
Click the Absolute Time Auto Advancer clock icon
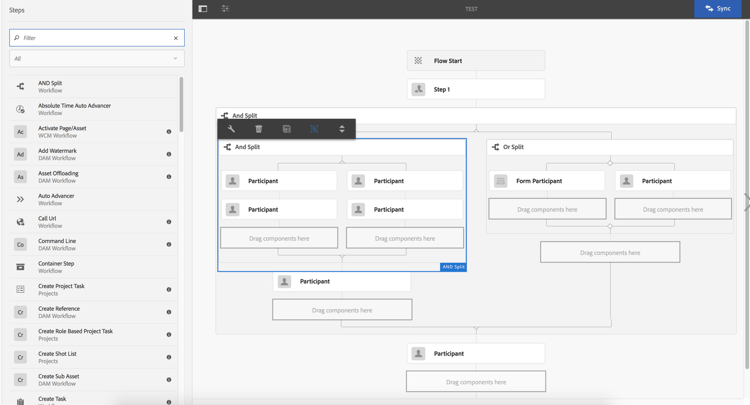coord(20,109)
